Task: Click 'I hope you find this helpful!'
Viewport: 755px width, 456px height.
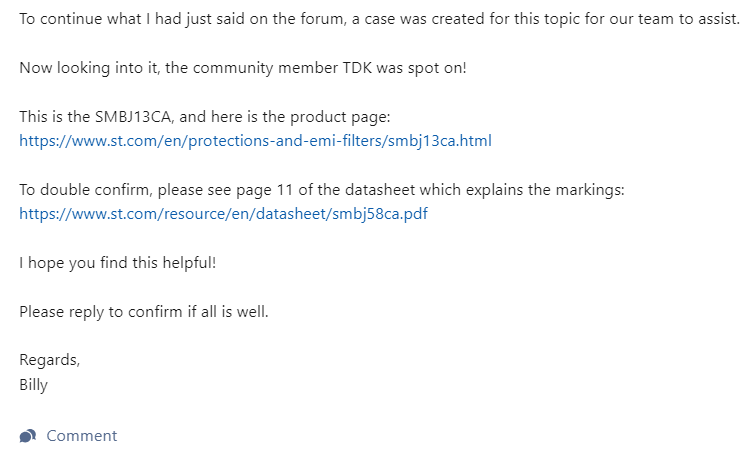Action: click(117, 263)
